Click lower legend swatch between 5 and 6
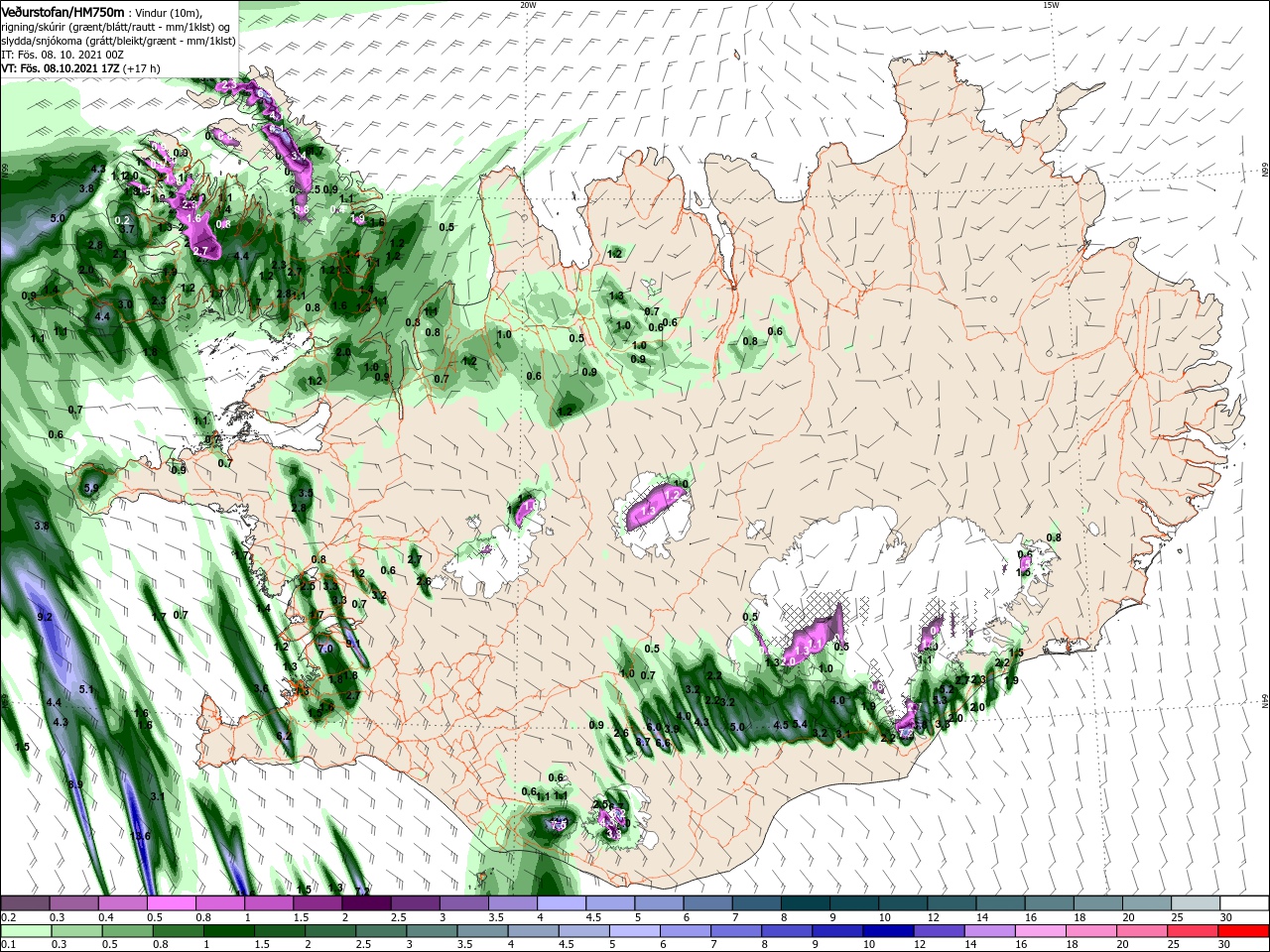The height and width of the screenshot is (952, 1270). click(634, 931)
